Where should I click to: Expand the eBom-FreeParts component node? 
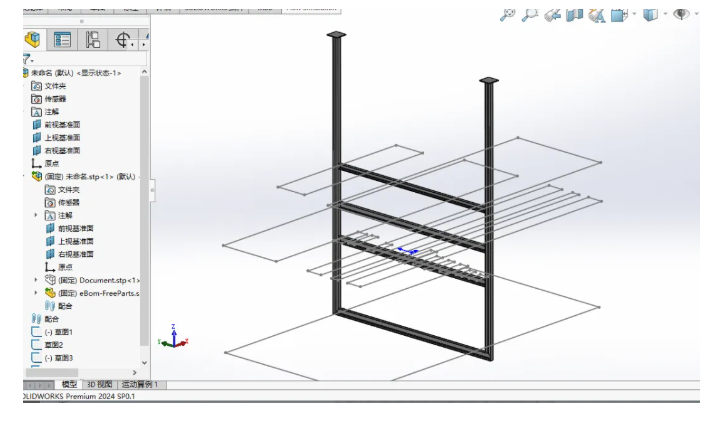(37, 293)
